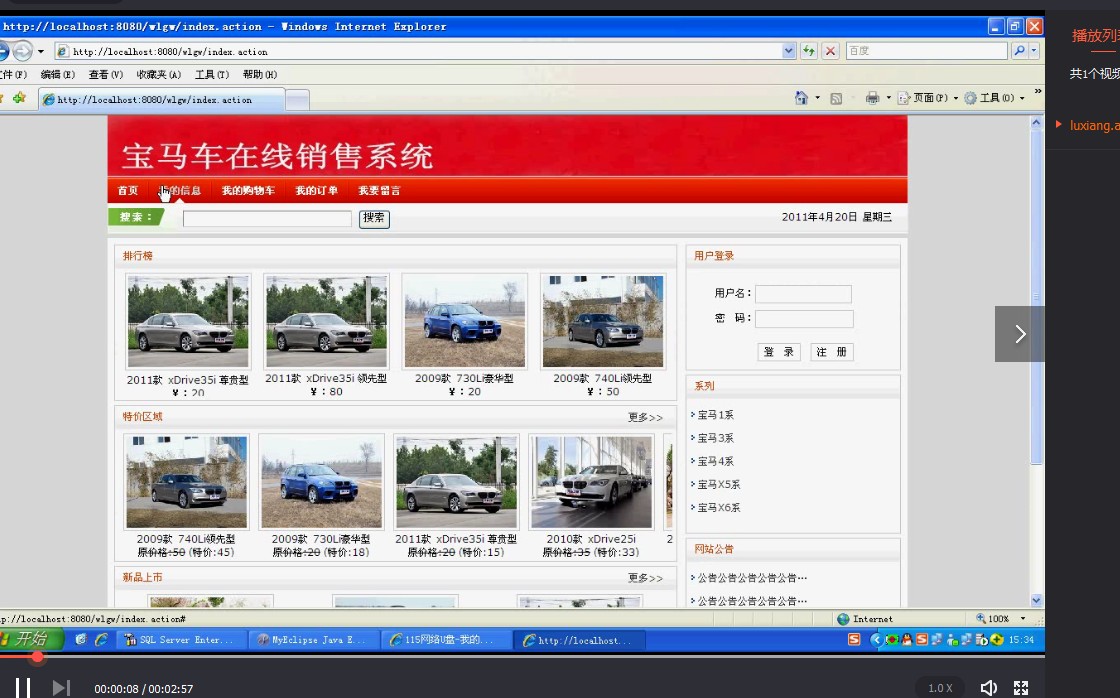The image size is (1120, 698).
Task: Expand the address bar URL history dropdown
Action: click(x=789, y=51)
